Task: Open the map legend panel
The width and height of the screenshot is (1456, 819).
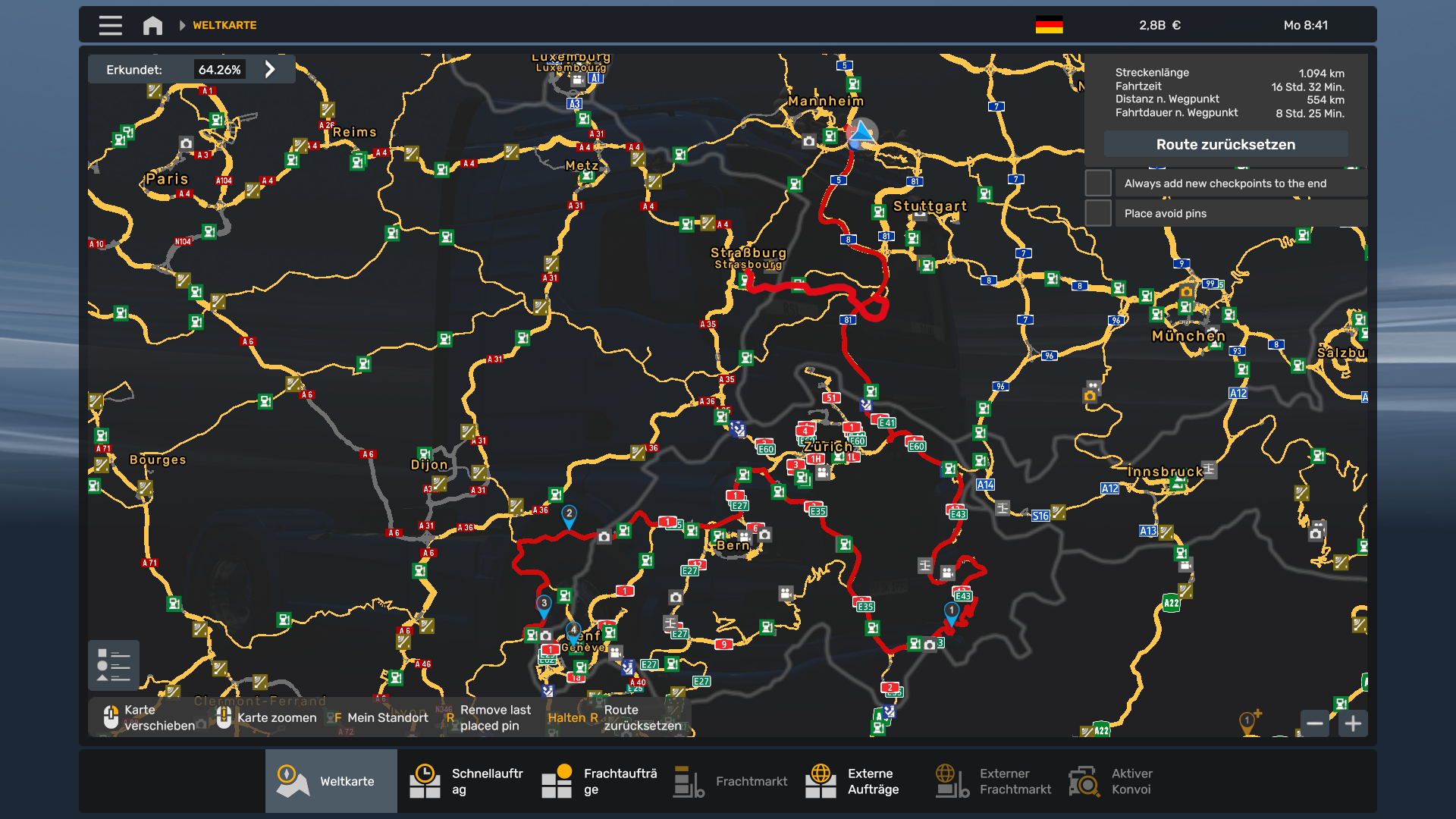Action: pyautogui.click(x=114, y=665)
